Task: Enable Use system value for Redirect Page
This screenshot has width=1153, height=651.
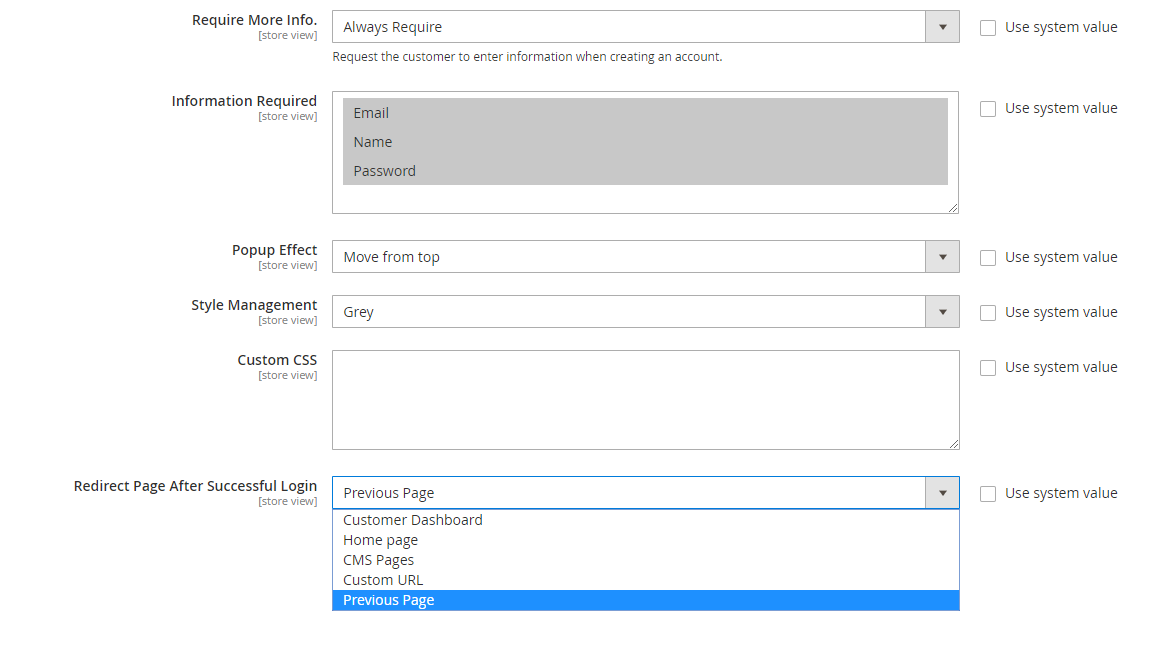Action: point(988,494)
